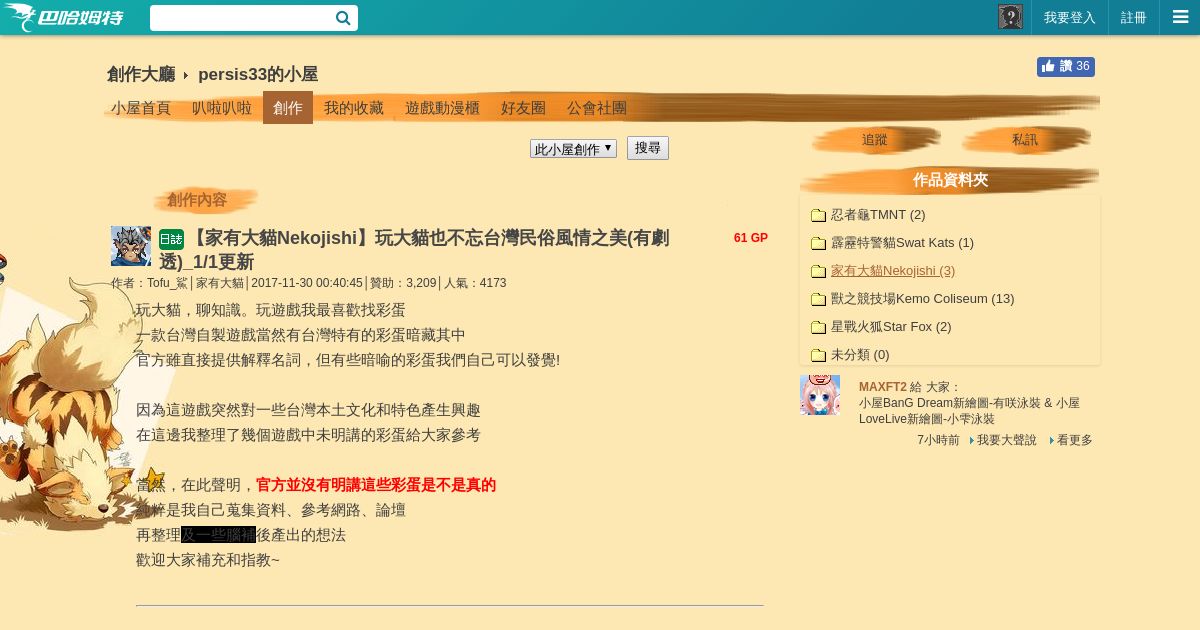Open persis33的小屋 breadcrumb link
The height and width of the screenshot is (630, 1200).
258,74
